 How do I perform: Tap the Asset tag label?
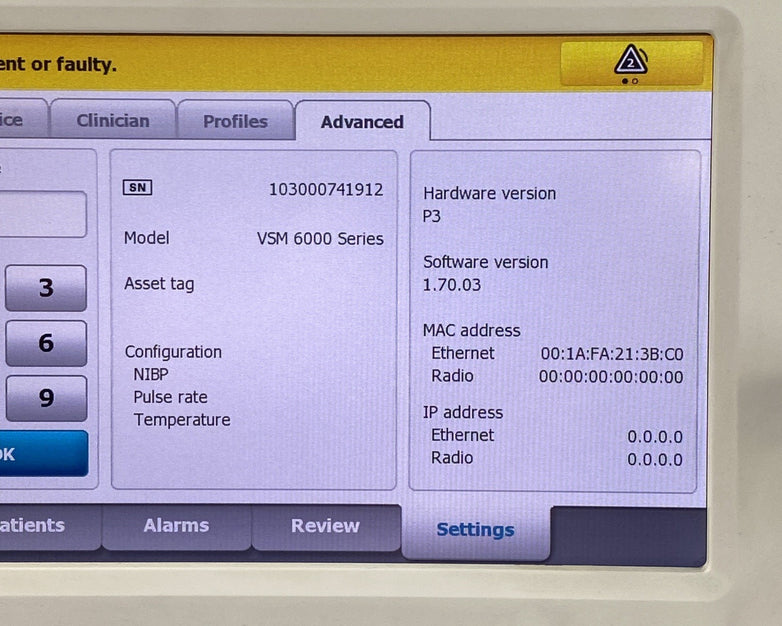click(159, 284)
